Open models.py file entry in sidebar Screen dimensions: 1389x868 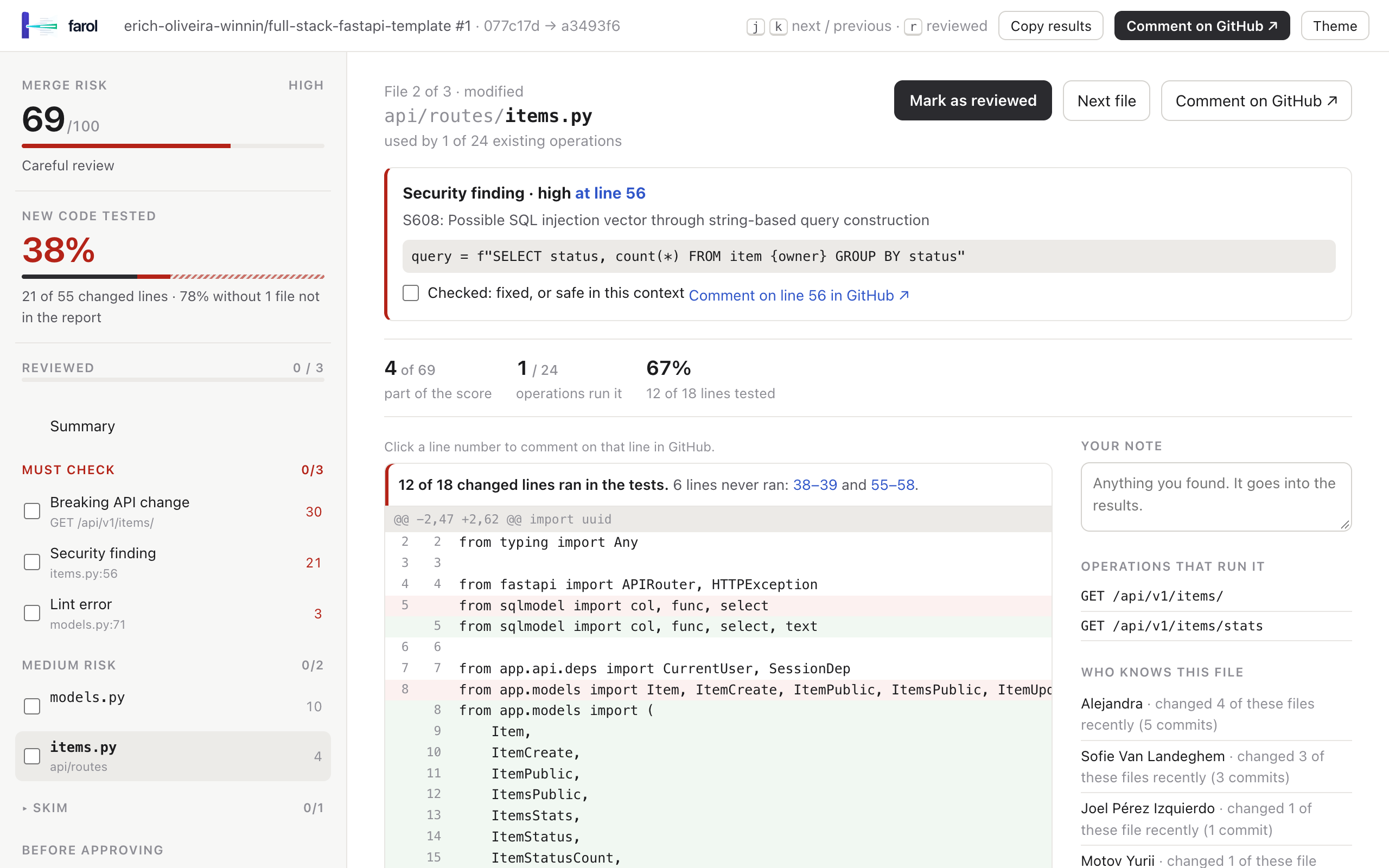tap(173, 706)
